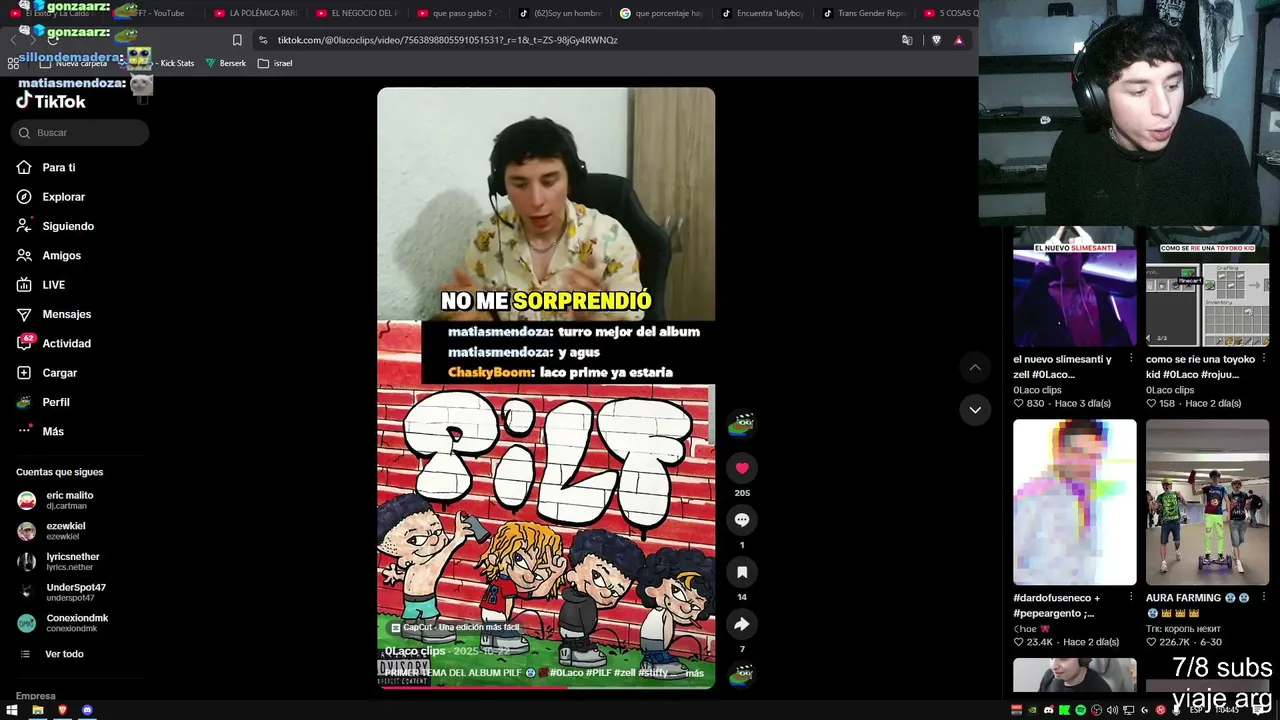Open Discord from the taskbar

(x=87, y=710)
